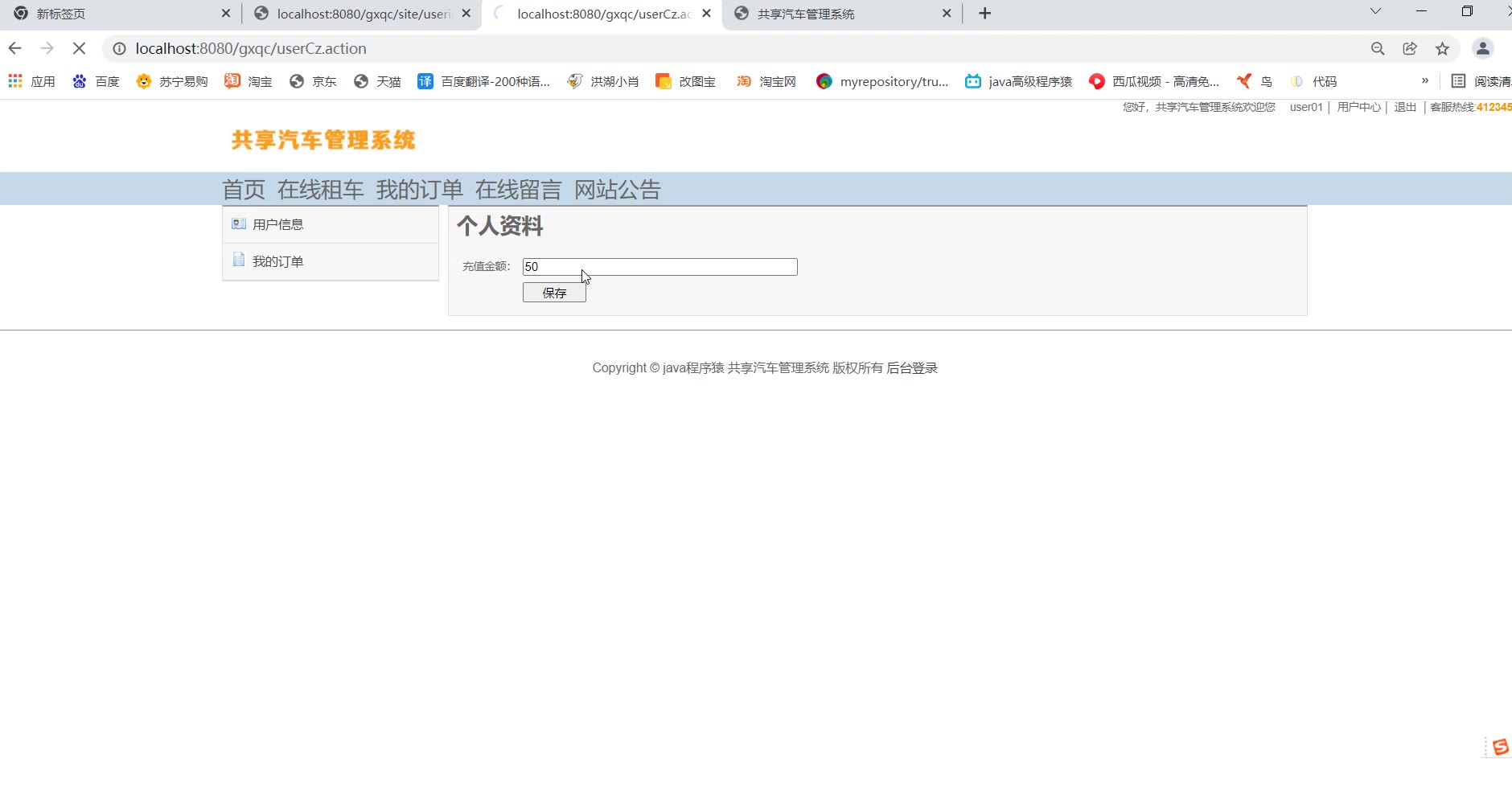Open a new browser tab
This screenshot has height=804, width=1512.
click(x=984, y=14)
